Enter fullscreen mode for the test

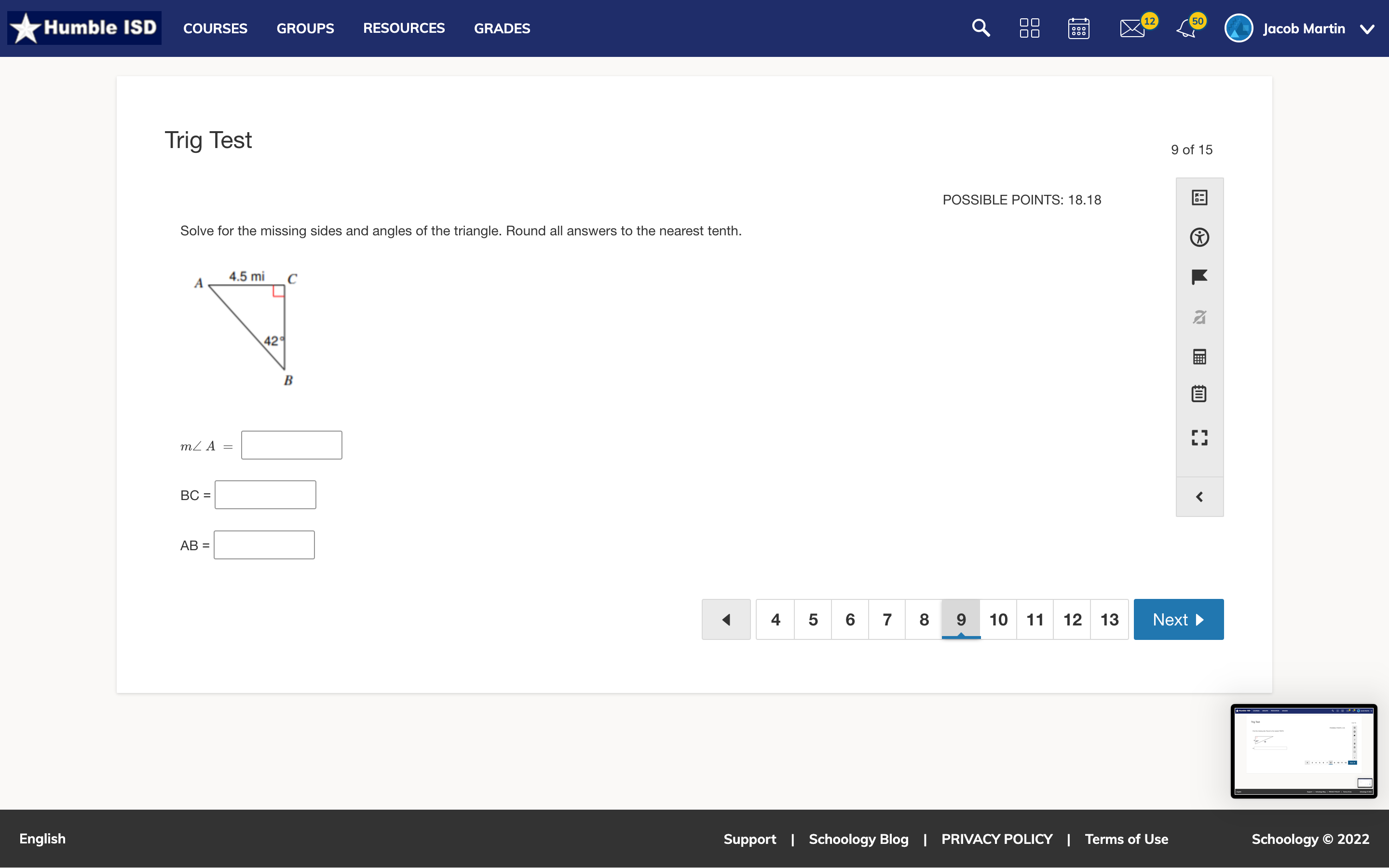point(1199,437)
